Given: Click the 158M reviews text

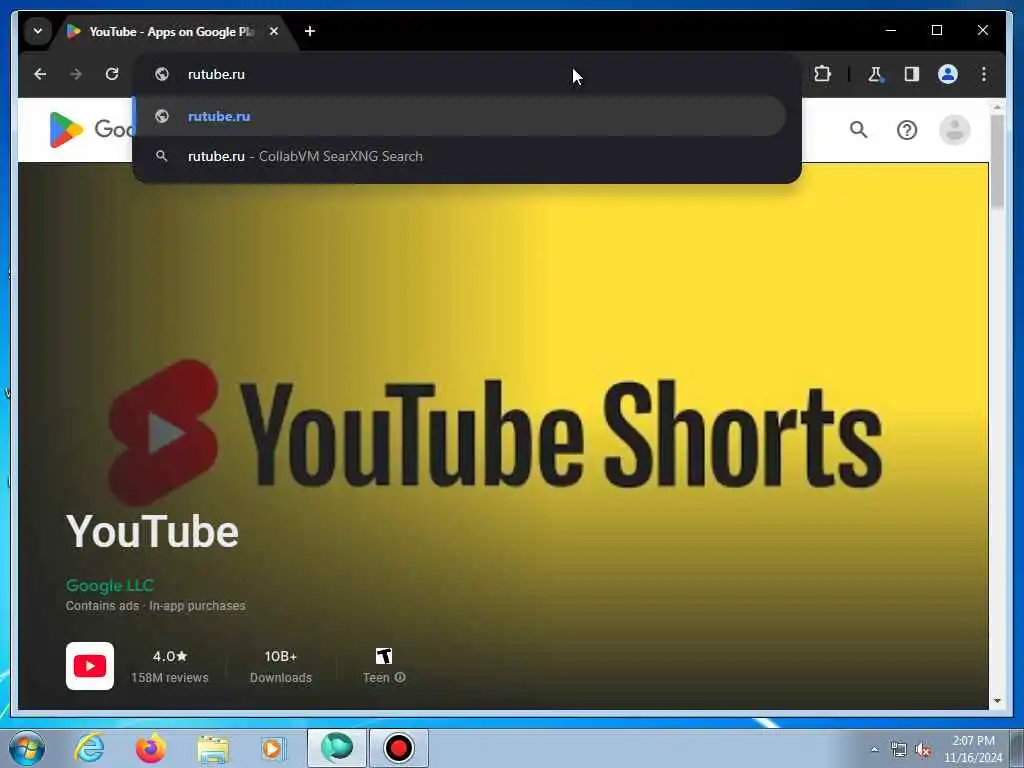Looking at the screenshot, I should pos(170,678).
